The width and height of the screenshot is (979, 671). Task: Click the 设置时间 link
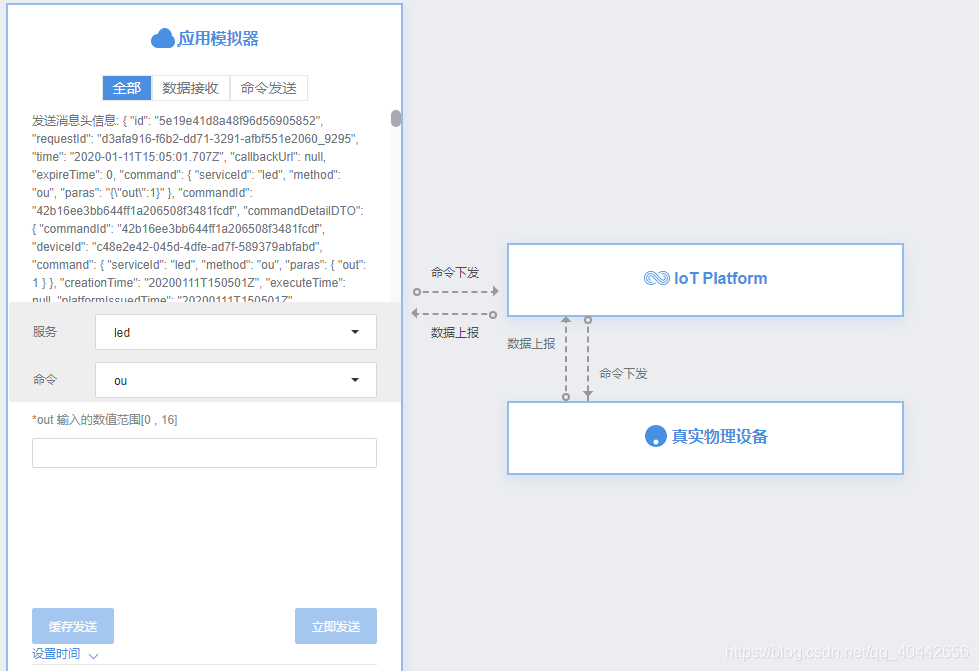click(x=56, y=654)
